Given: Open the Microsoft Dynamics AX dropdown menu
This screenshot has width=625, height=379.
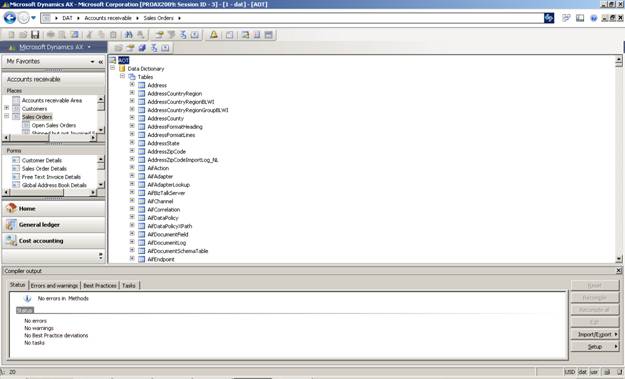Looking at the screenshot, I should [x=54, y=47].
